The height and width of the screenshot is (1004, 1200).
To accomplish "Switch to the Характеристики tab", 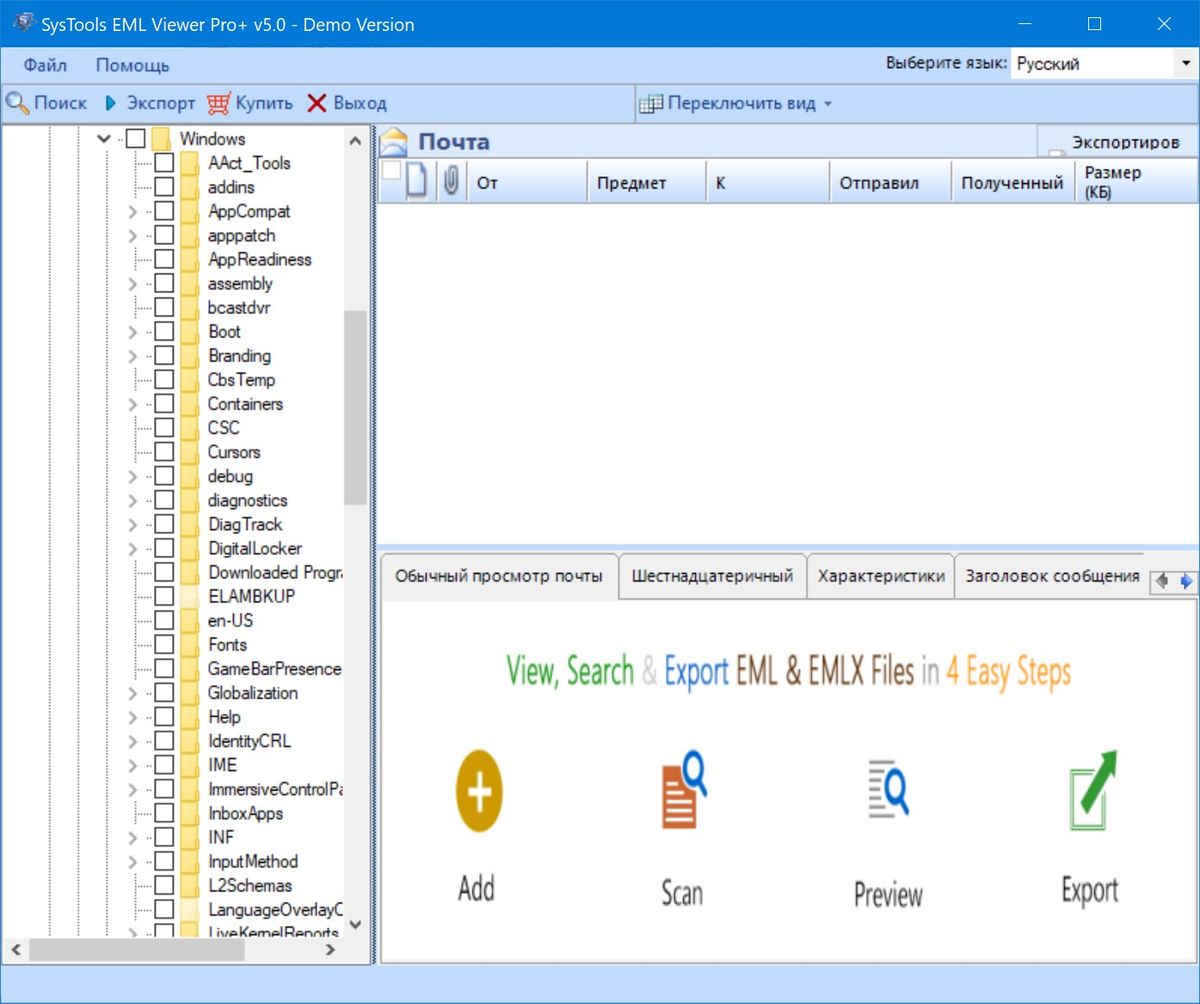I will [x=880, y=576].
